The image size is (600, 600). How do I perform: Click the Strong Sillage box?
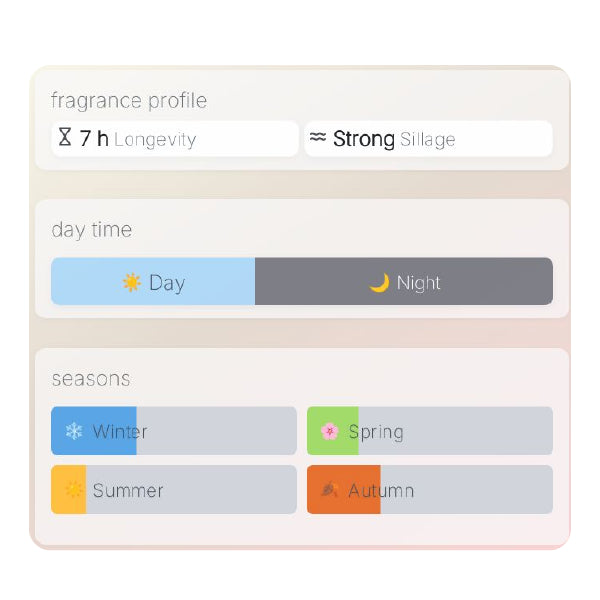click(428, 139)
